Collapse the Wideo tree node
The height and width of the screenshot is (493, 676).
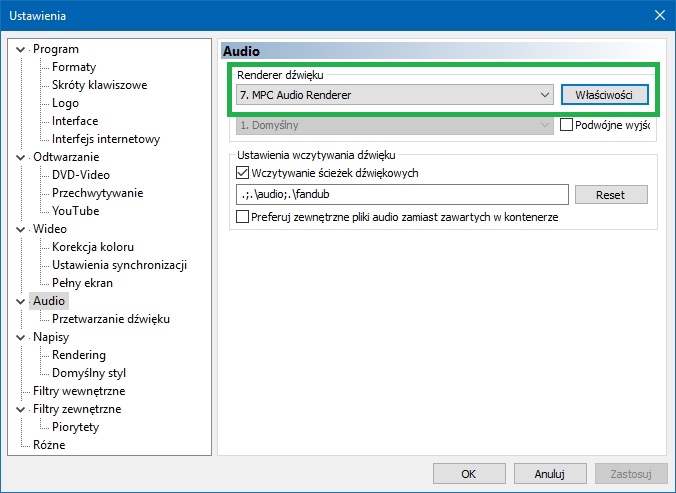pyautogui.click(x=20, y=229)
